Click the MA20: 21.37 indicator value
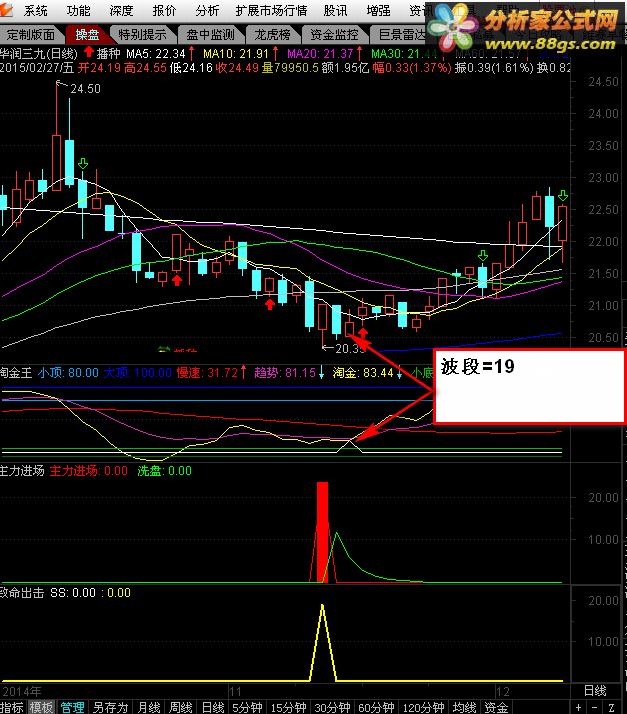This screenshot has height=714, width=627. 320,54
